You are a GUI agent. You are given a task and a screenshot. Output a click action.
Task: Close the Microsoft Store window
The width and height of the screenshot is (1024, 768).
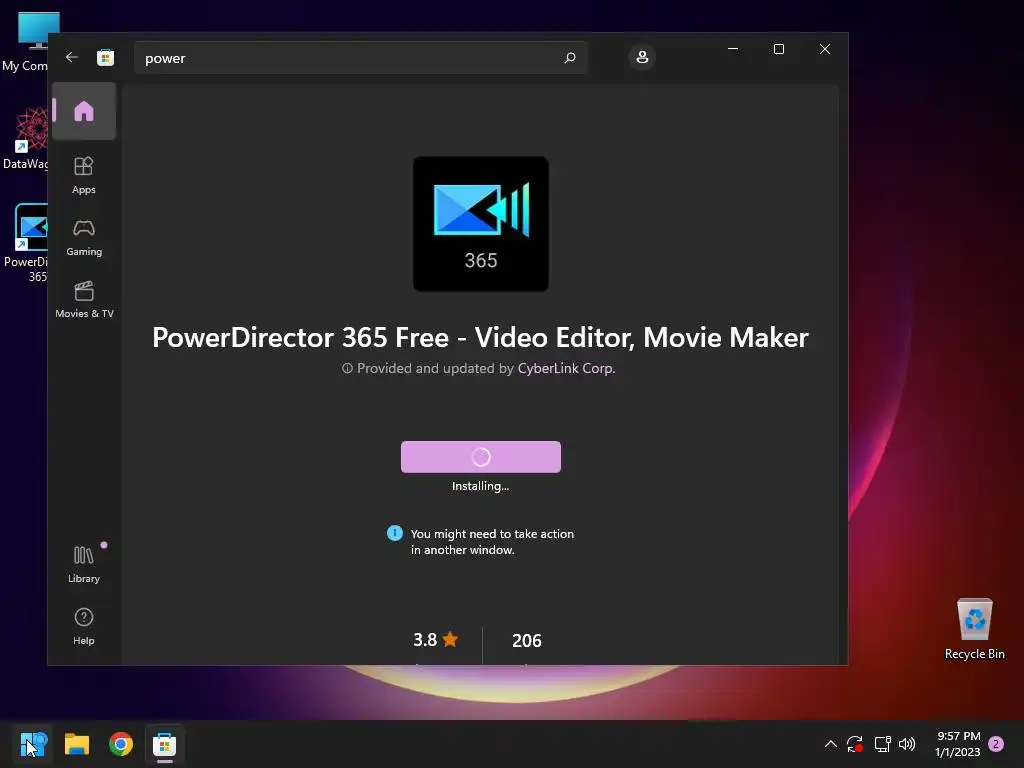[825, 49]
